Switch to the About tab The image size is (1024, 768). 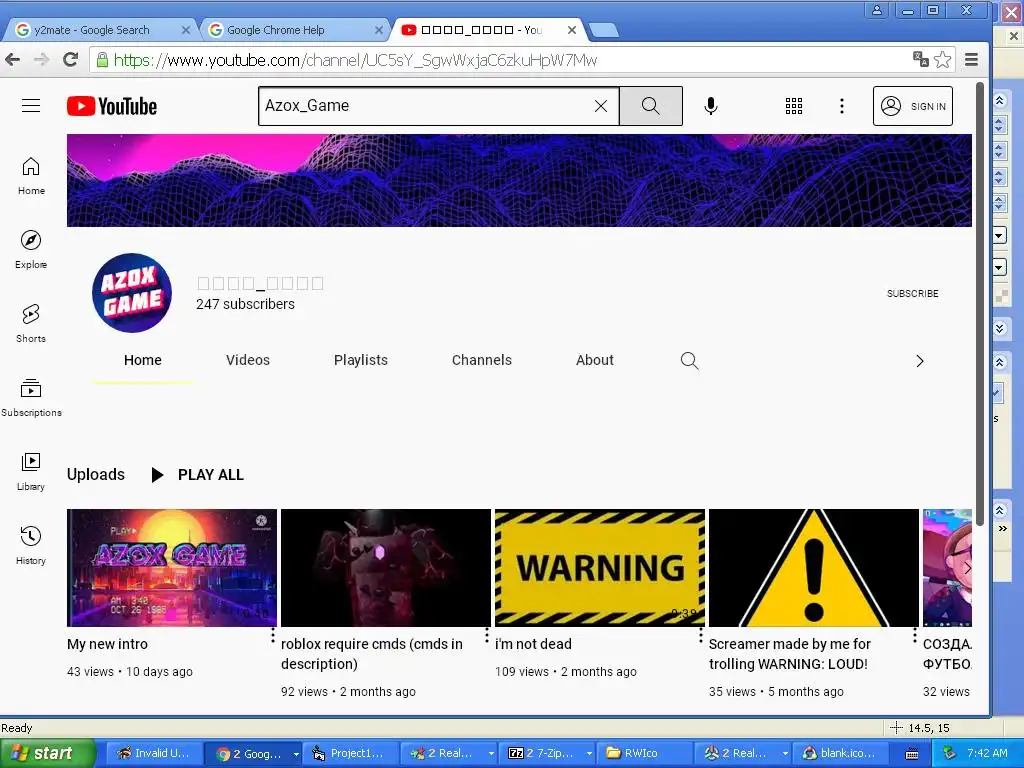[594, 360]
